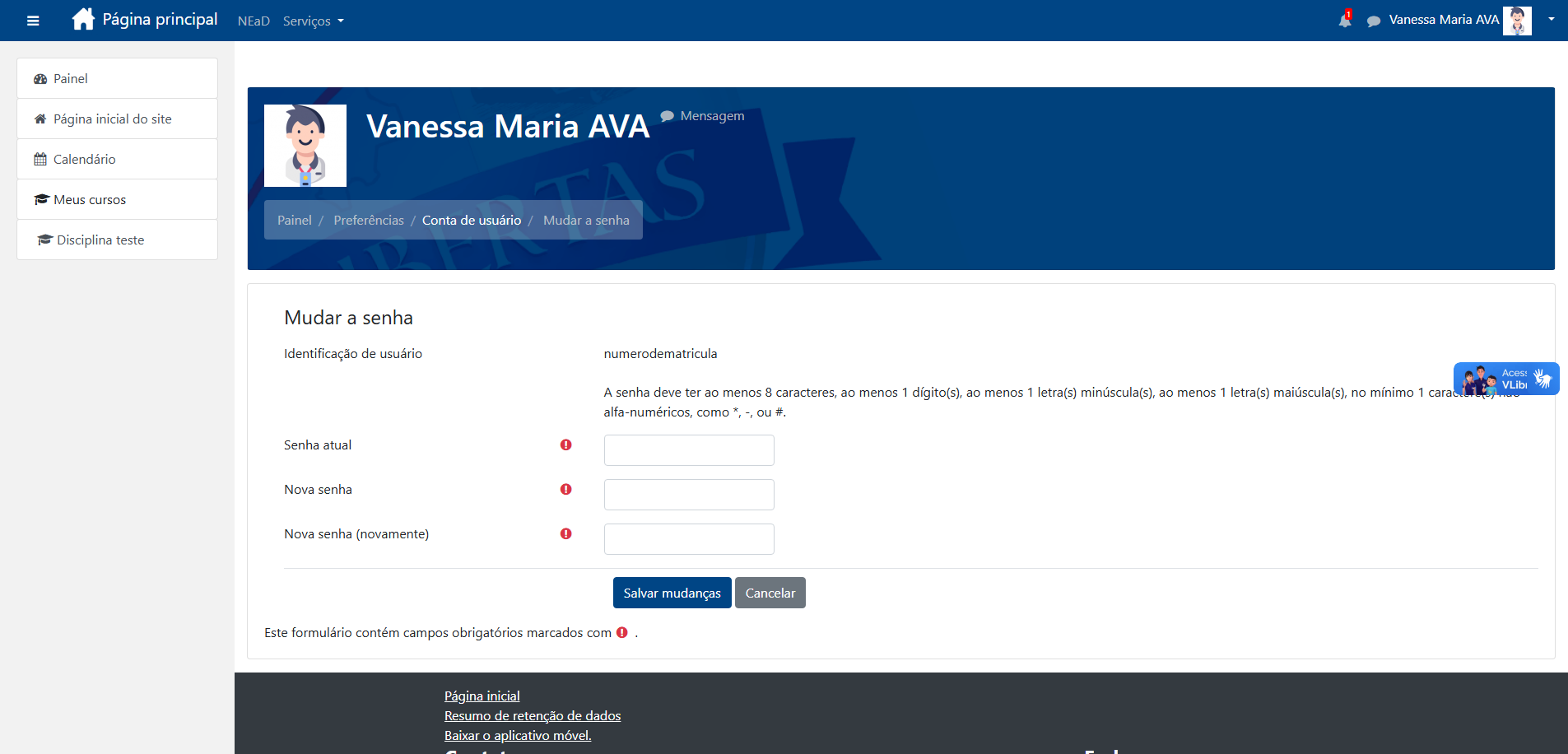The width and height of the screenshot is (1568, 754).
Task: Open the notifications bell
Action: pos(1344,21)
